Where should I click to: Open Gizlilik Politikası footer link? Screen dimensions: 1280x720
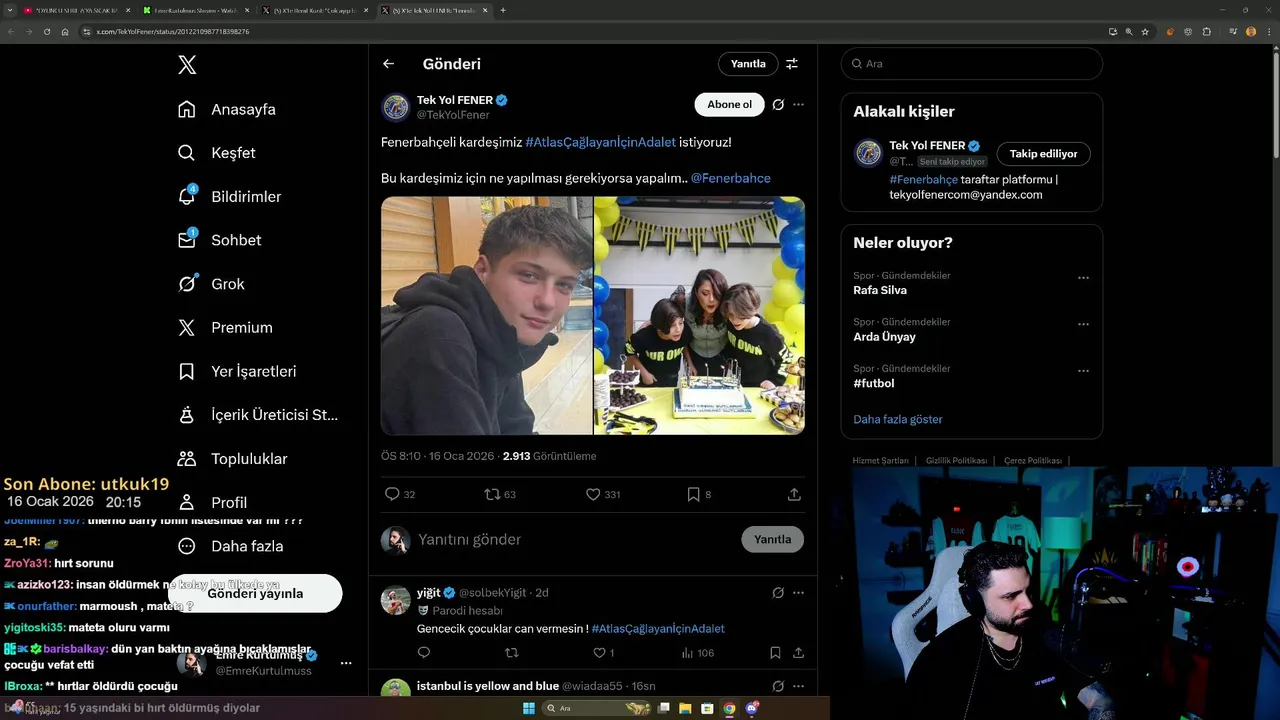pos(956,461)
